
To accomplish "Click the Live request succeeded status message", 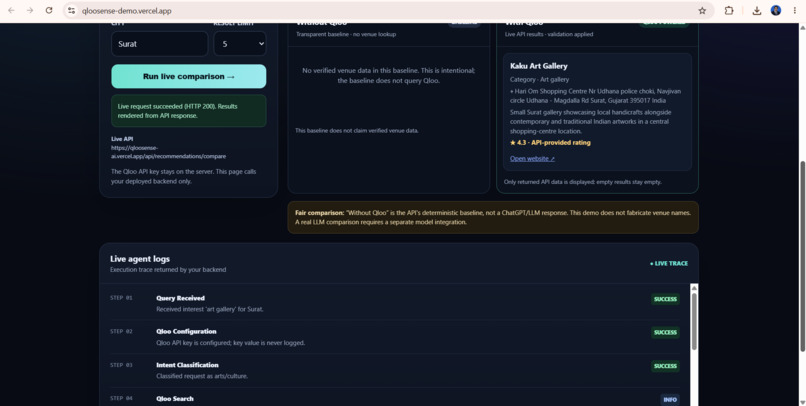I will 189,110.
